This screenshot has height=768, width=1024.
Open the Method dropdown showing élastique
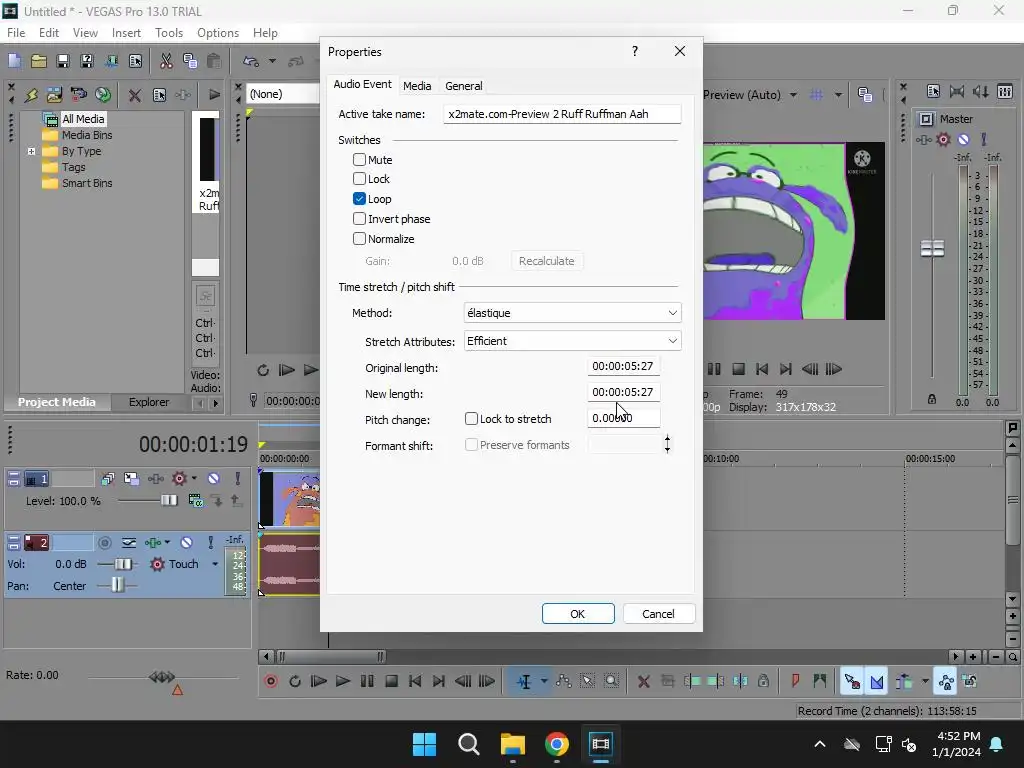[x=572, y=313]
